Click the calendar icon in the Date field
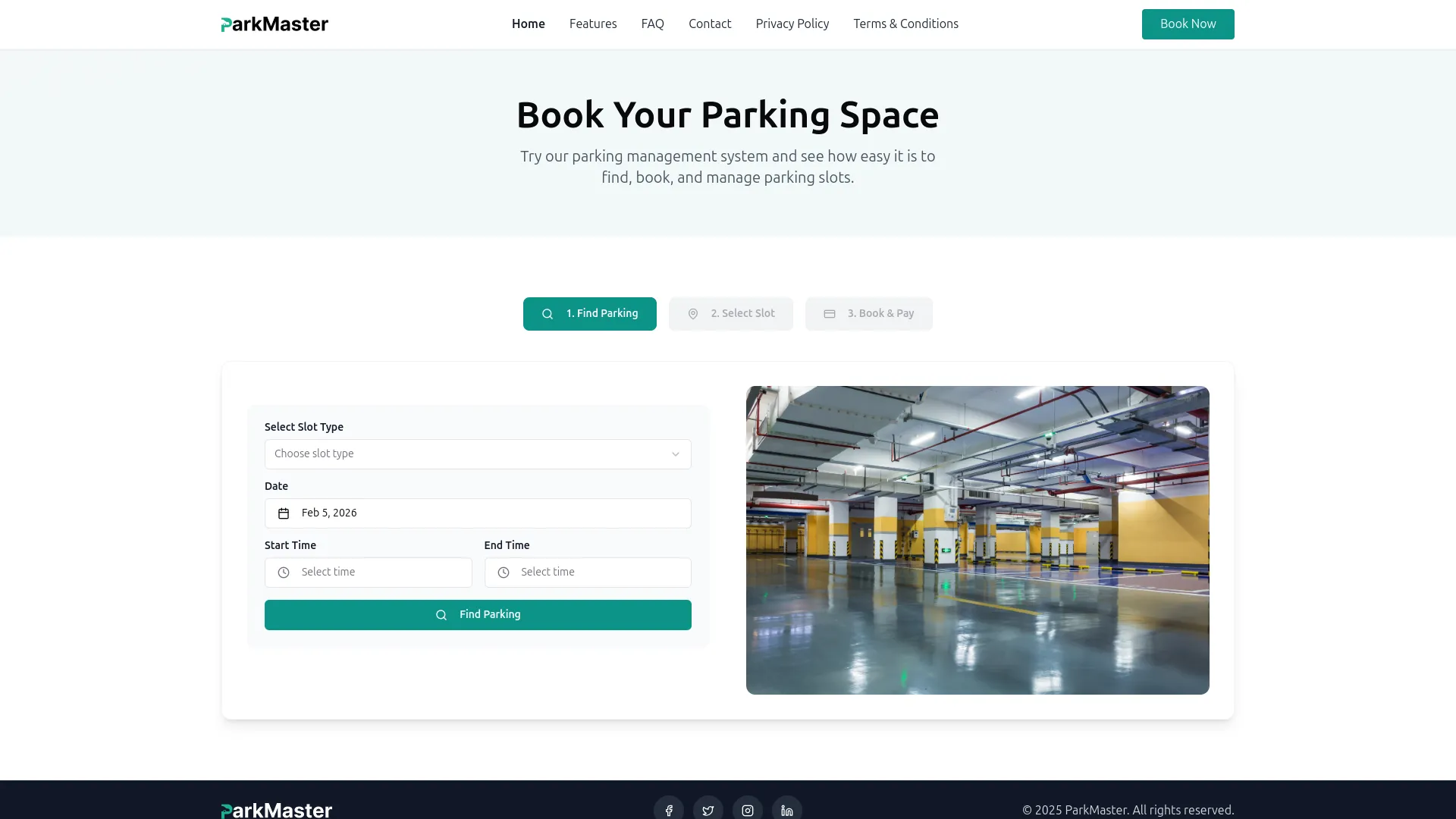Screen dimensions: 1456x819 click(x=282, y=513)
